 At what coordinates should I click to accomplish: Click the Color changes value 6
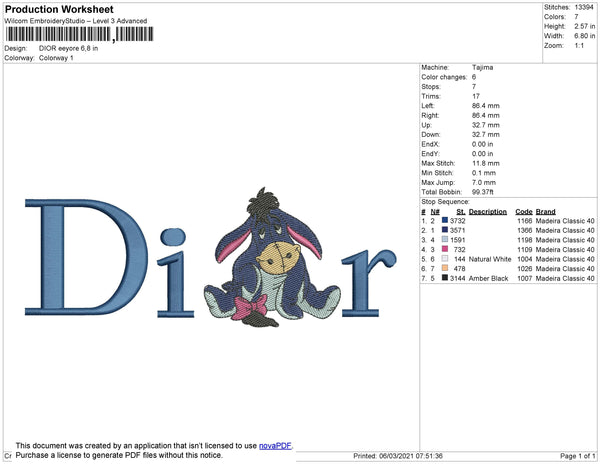(474, 77)
